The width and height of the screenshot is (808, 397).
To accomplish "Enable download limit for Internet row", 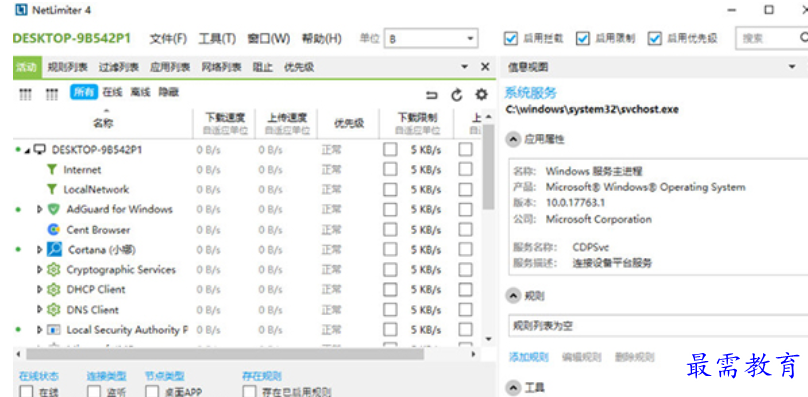I will point(391,170).
